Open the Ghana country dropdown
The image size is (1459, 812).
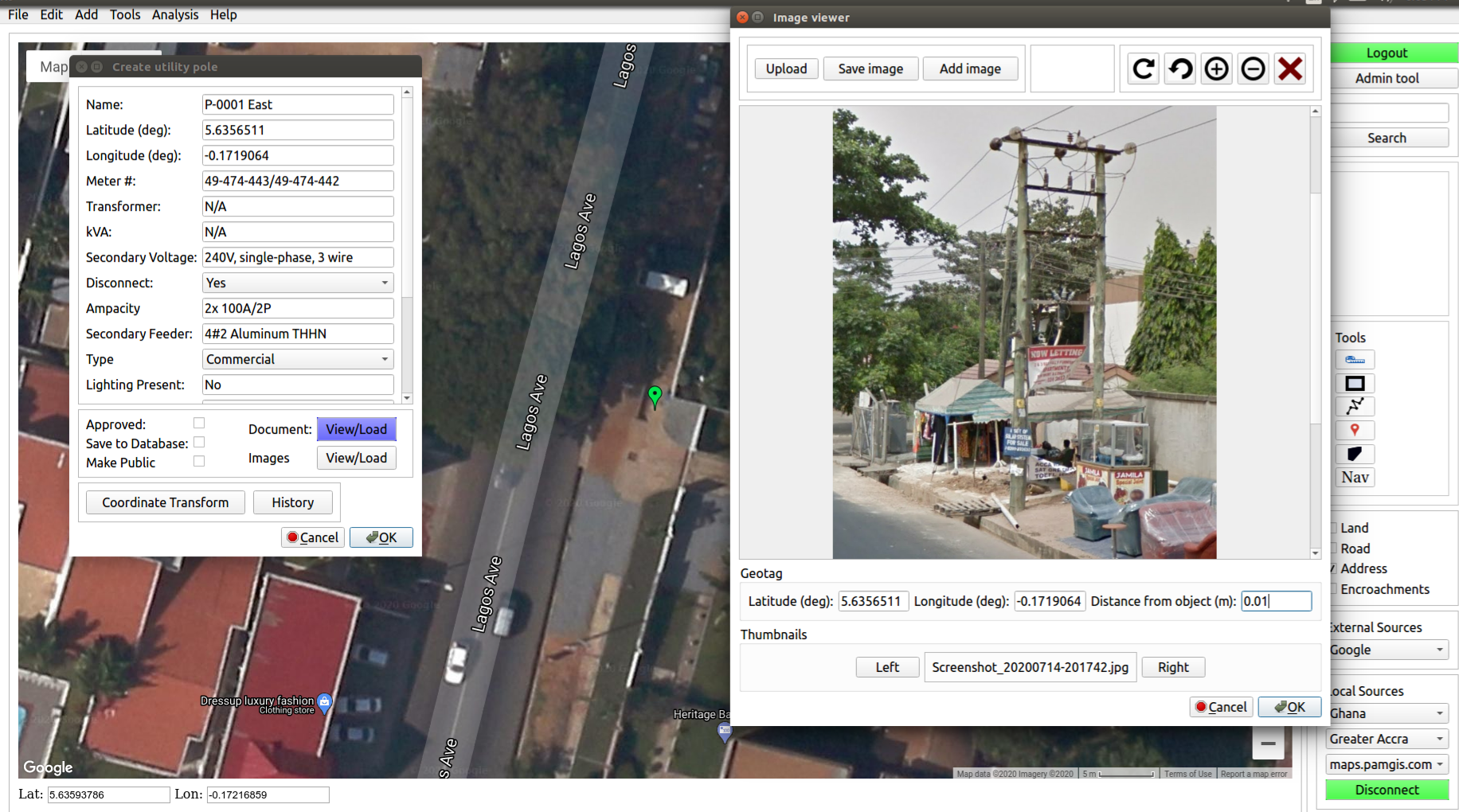pos(1387,713)
